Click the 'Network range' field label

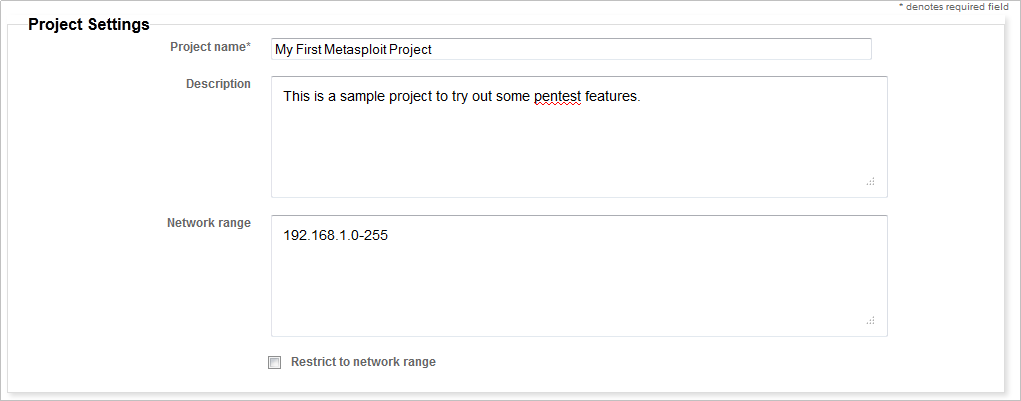[208, 223]
